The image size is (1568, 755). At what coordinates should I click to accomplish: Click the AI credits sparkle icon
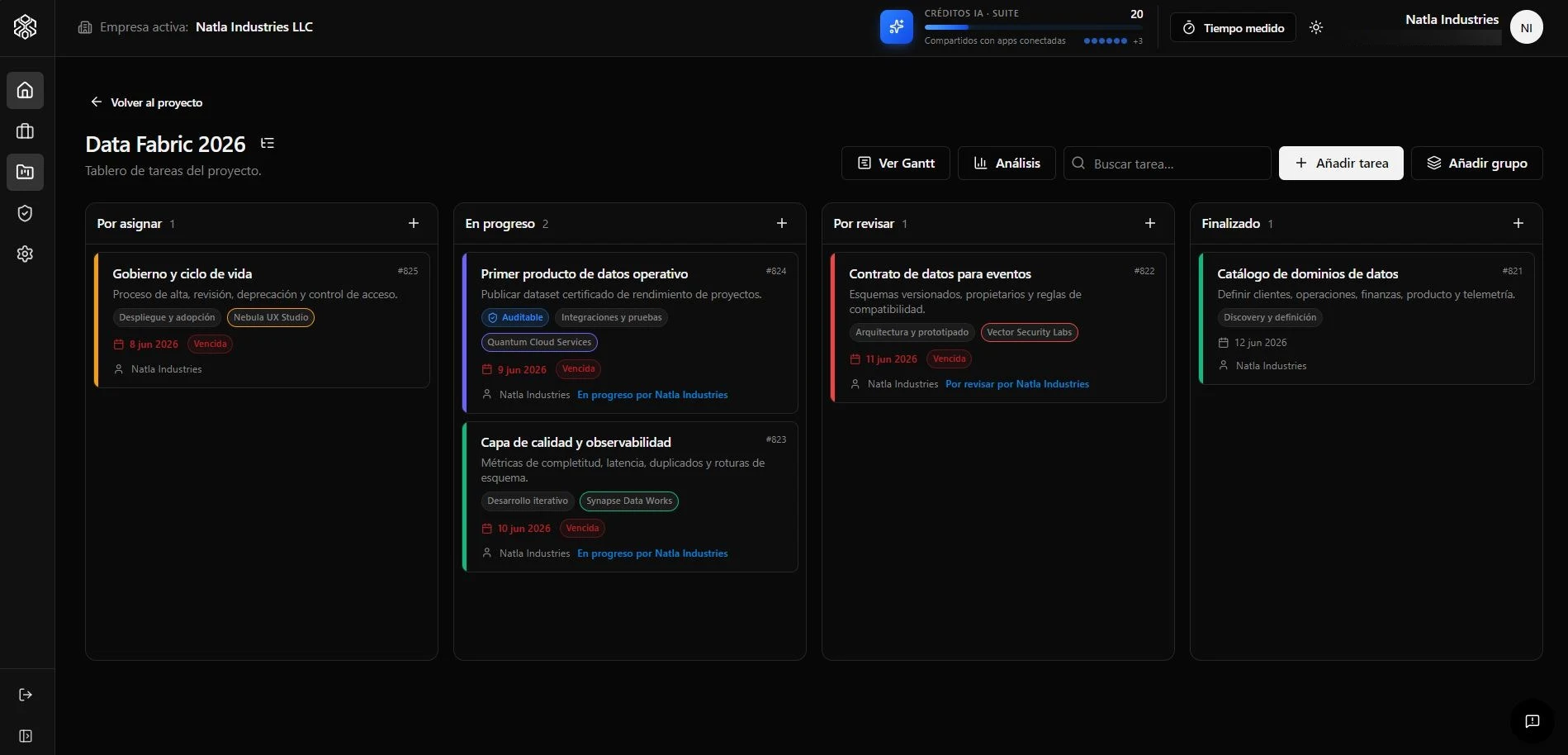pos(897,27)
